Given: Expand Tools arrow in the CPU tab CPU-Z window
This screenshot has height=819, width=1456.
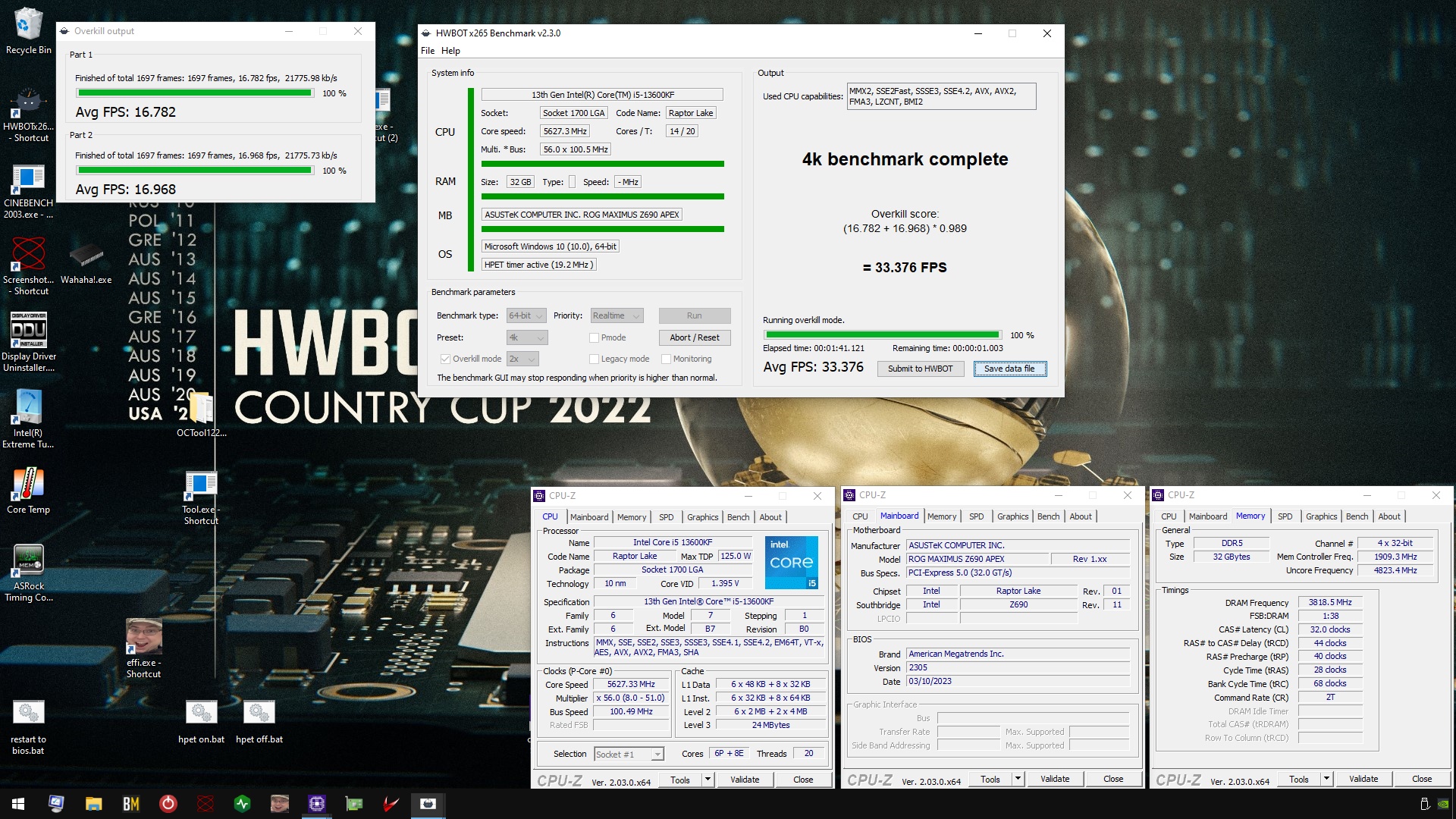Looking at the screenshot, I should 708,779.
